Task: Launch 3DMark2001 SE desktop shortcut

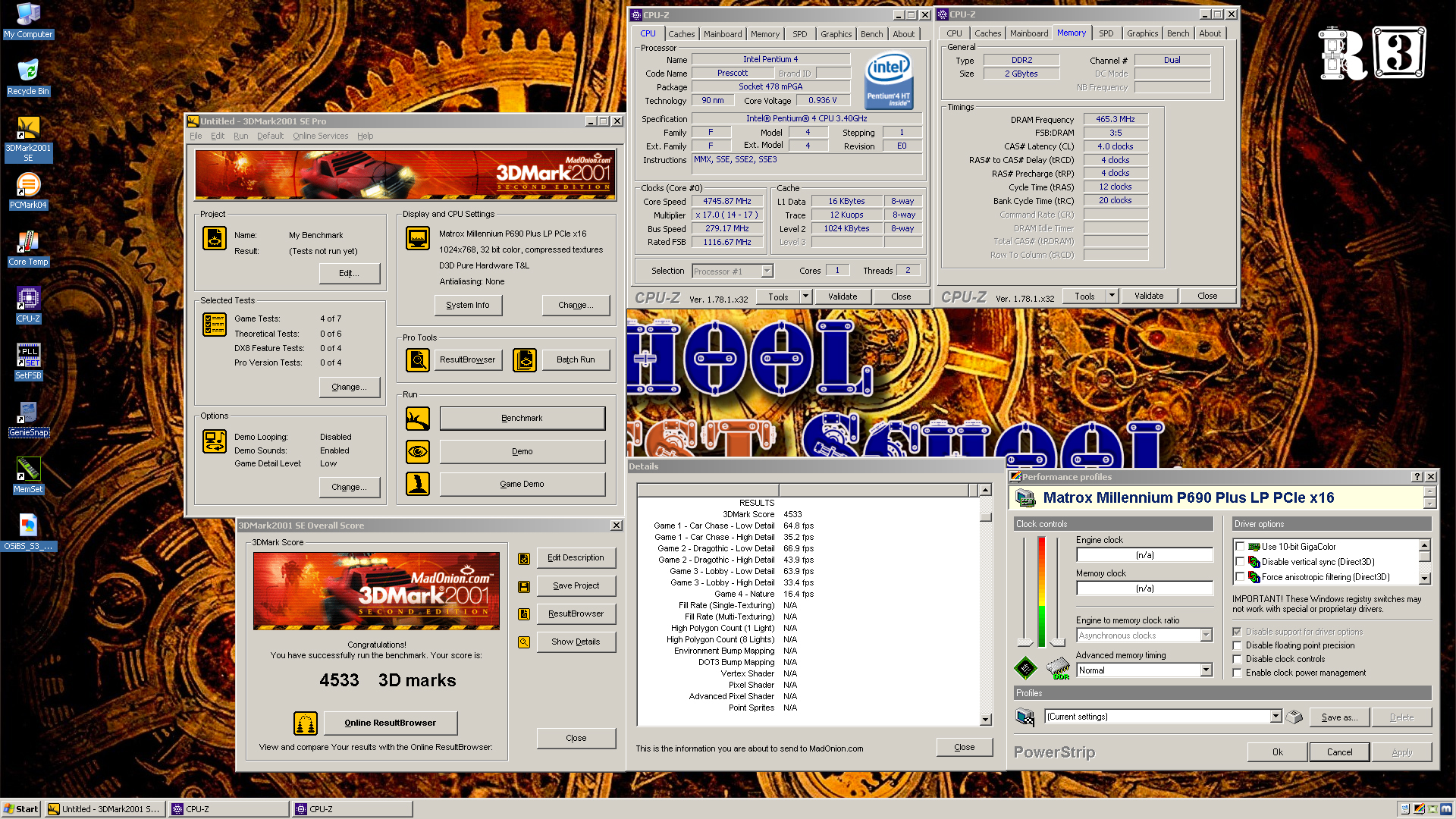Action: pyautogui.click(x=28, y=140)
